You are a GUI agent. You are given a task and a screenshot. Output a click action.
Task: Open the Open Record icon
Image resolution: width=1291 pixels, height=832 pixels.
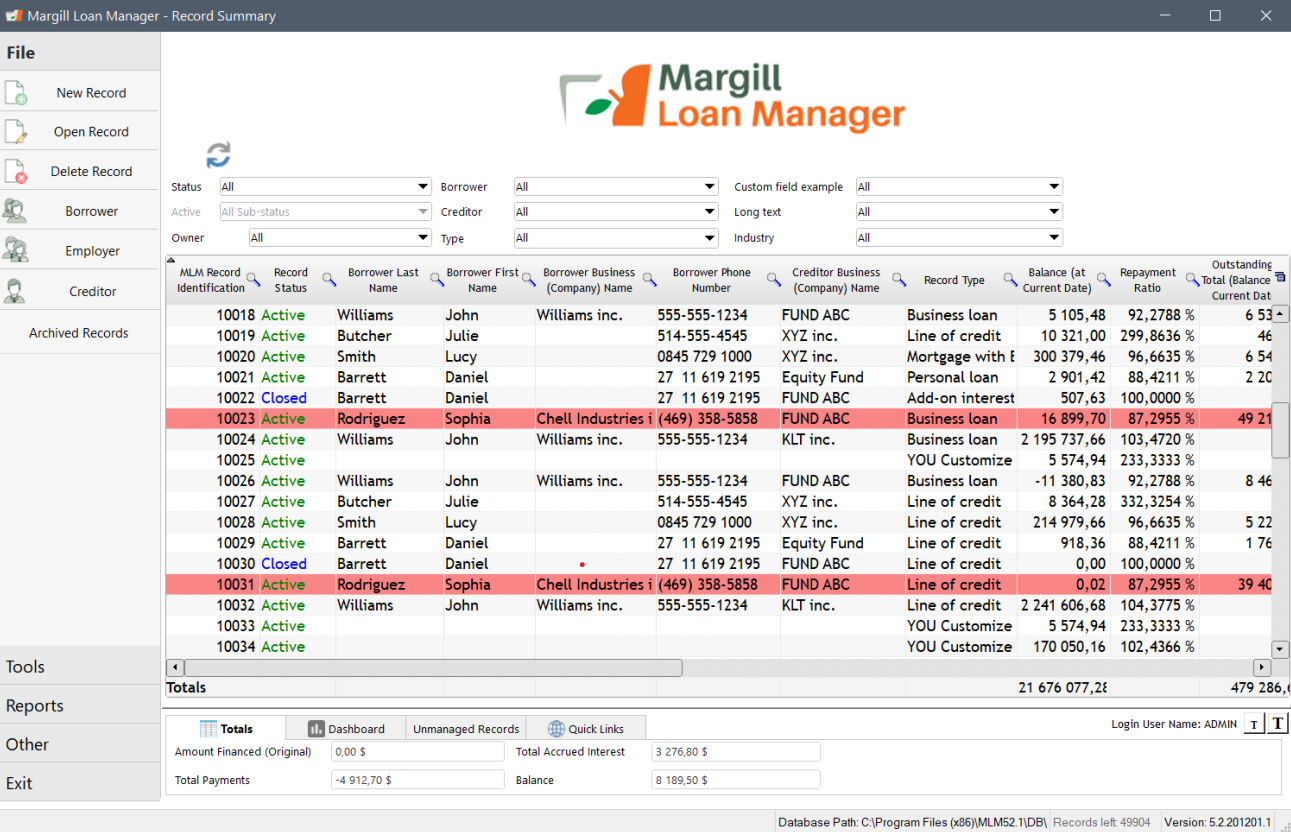tap(17, 131)
